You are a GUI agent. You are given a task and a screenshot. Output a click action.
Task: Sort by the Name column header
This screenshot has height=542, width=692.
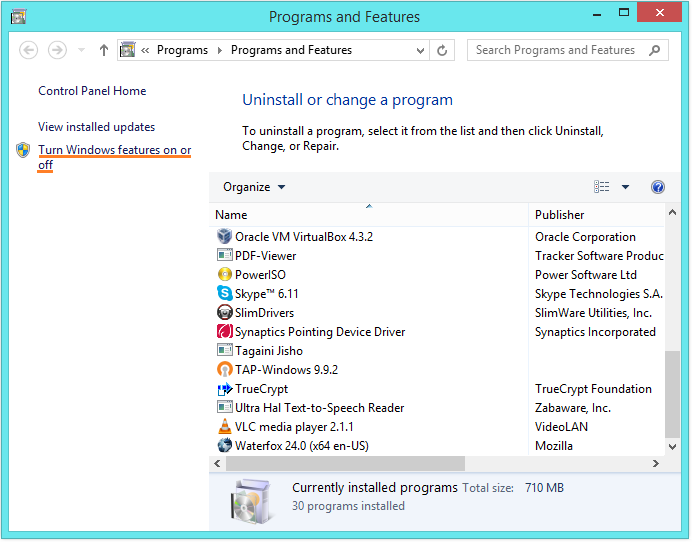pyautogui.click(x=369, y=215)
